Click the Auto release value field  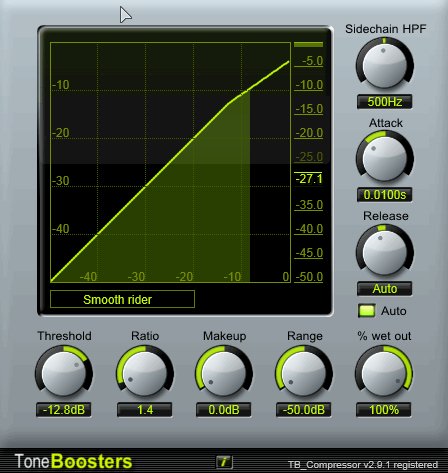point(385,289)
